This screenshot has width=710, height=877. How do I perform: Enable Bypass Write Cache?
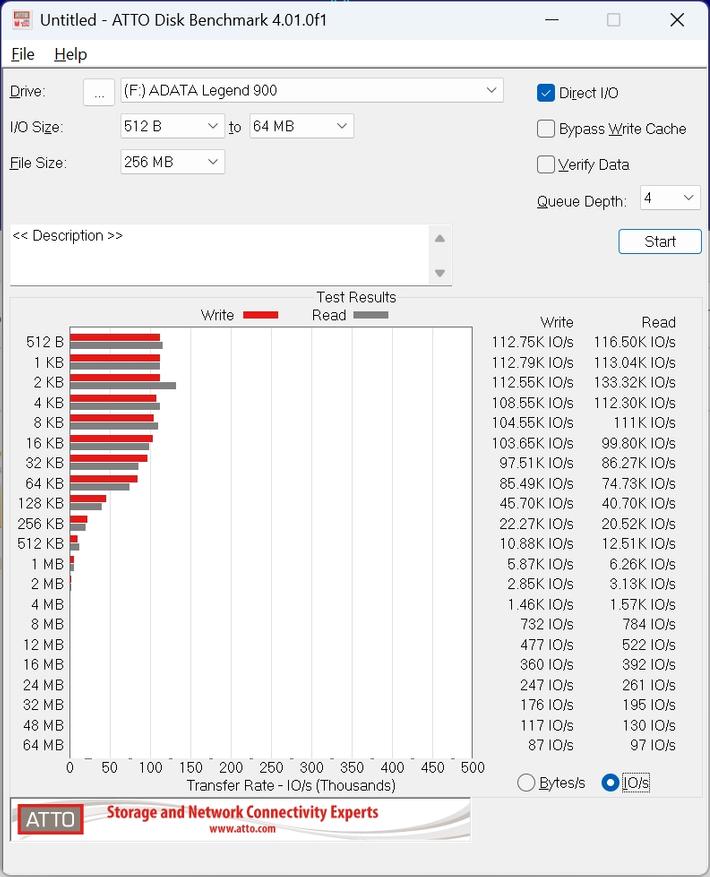click(546, 129)
